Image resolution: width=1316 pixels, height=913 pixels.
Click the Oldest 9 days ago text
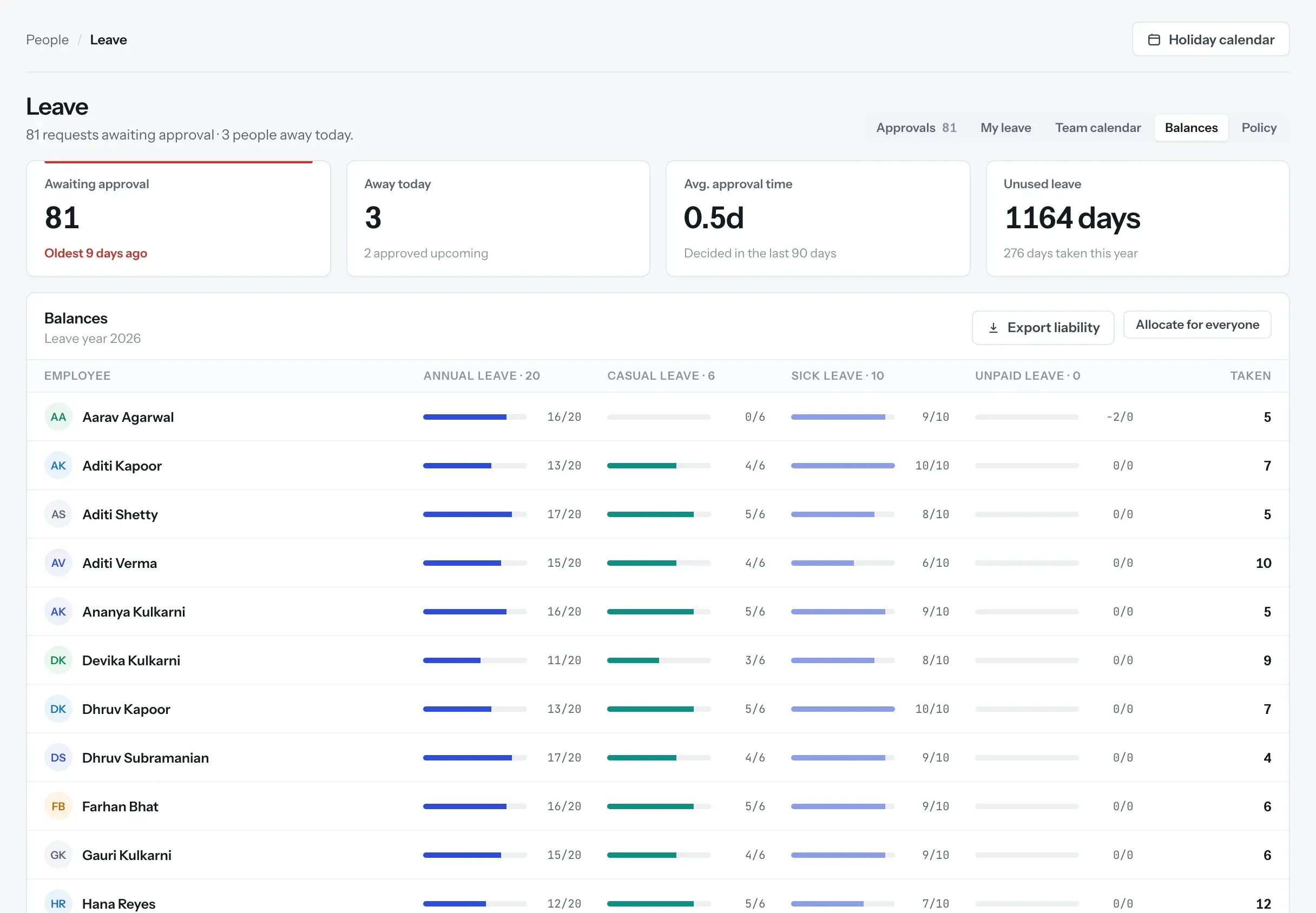point(96,253)
